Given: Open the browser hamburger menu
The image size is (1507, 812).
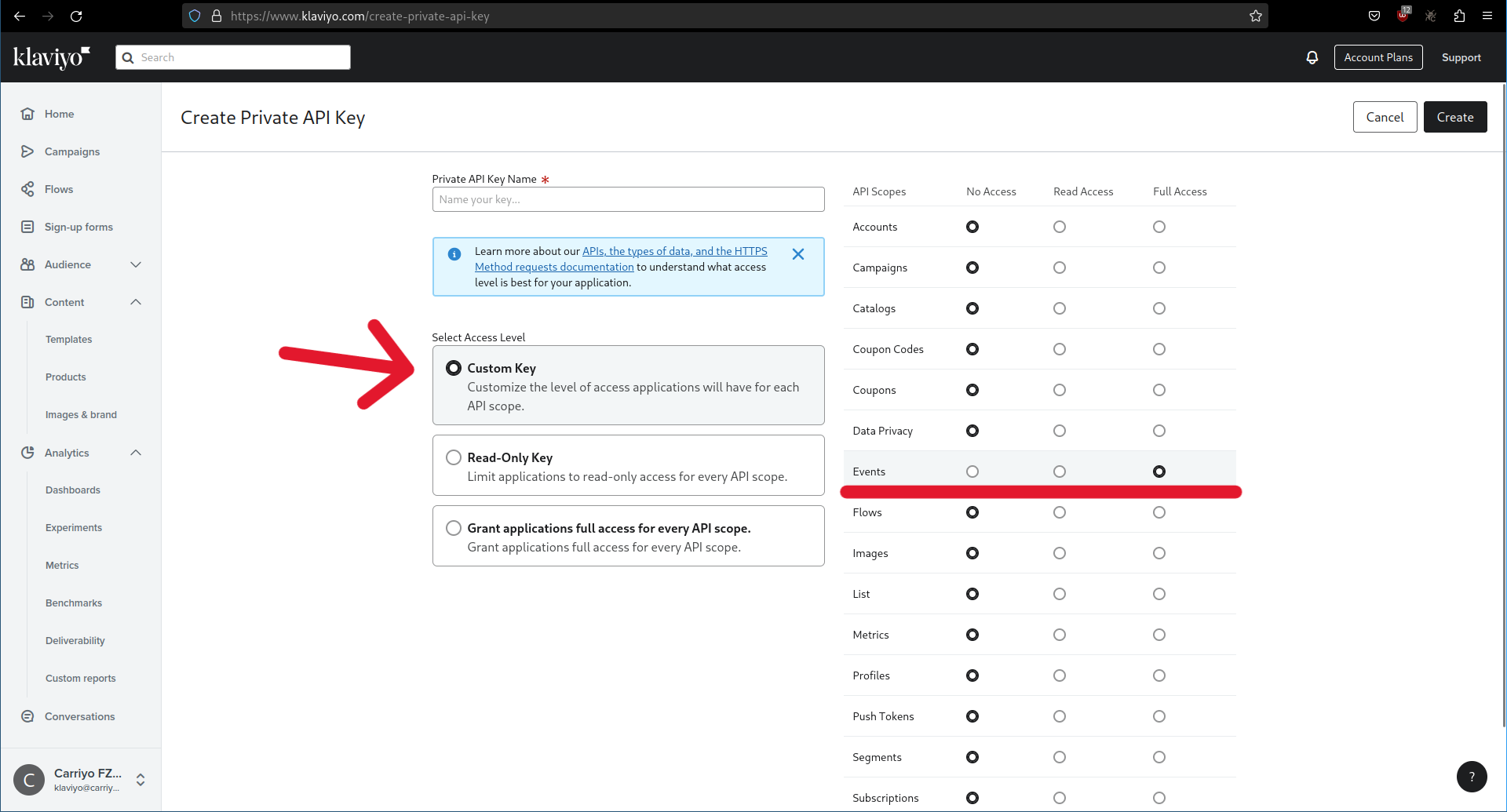Looking at the screenshot, I should point(1487,16).
